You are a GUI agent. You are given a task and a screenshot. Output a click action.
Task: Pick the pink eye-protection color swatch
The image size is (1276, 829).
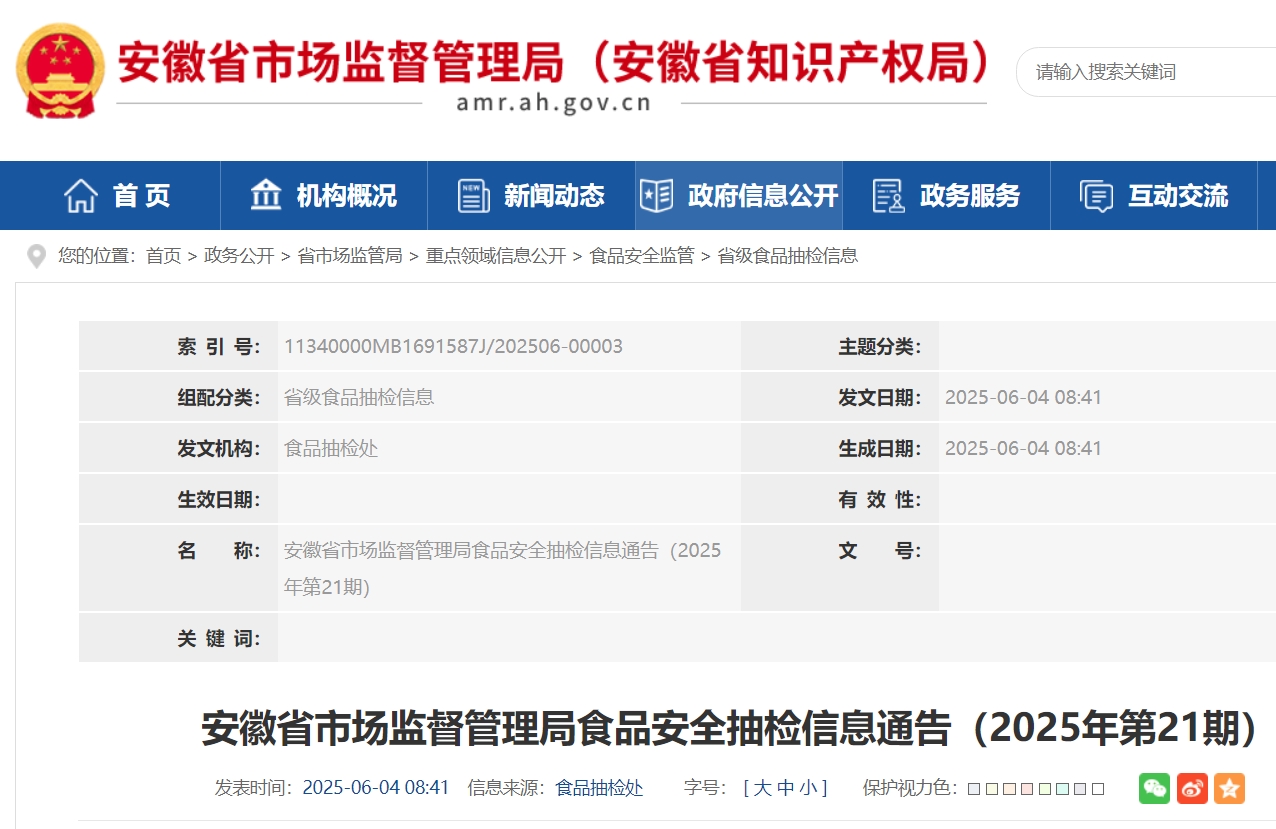[1027, 789]
